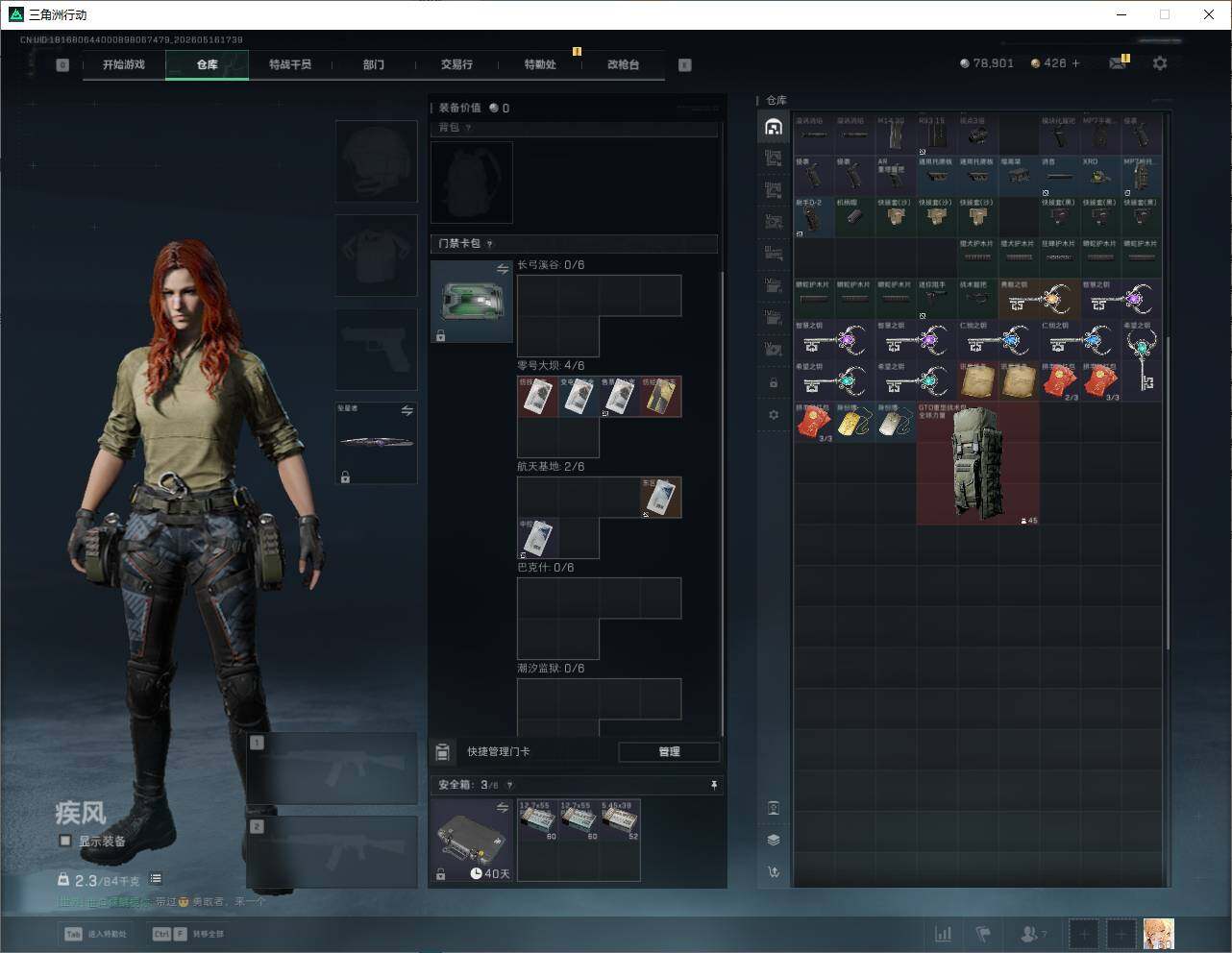The width and height of the screenshot is (1232, 953).
Task: Click the stash sort icon in lower sidebar
Action: pyautogui.click(x=774, y=871)
